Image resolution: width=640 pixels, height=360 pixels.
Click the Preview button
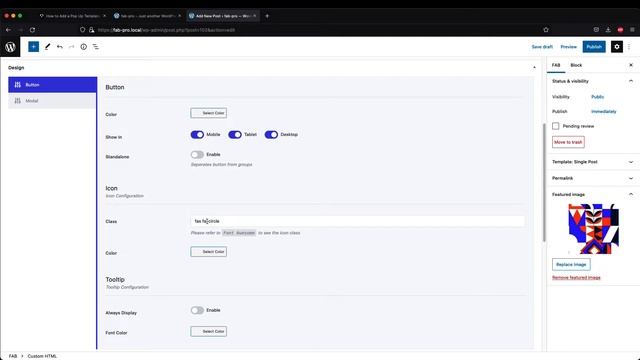[569, 47]
